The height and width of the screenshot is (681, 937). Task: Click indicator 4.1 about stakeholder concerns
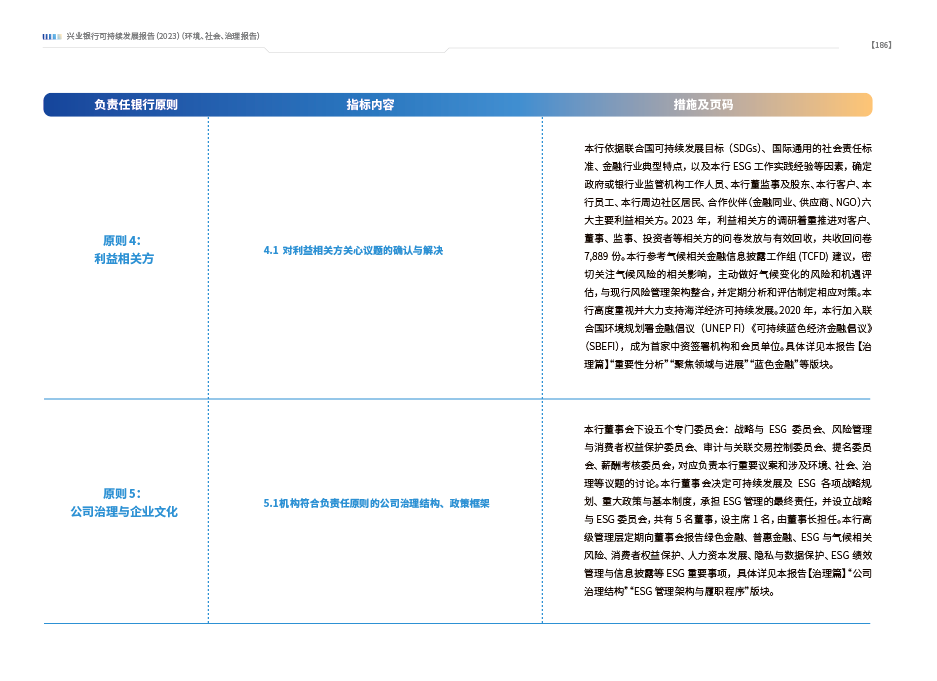point(352,250)
